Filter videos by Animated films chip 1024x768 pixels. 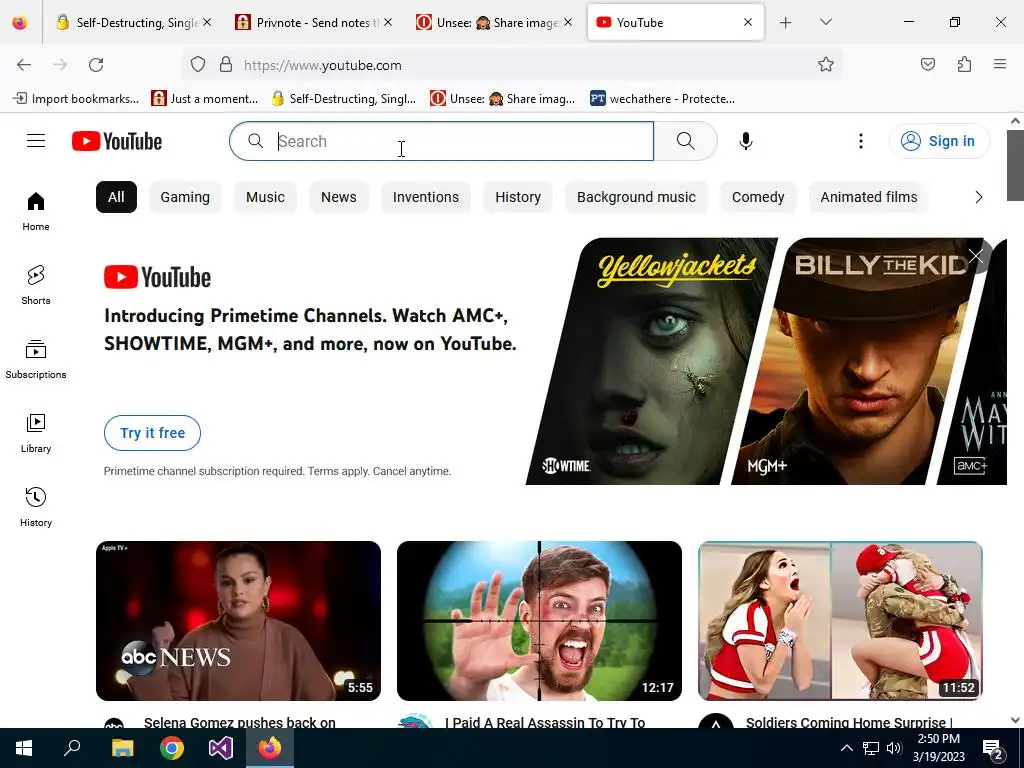coord(869,197)
